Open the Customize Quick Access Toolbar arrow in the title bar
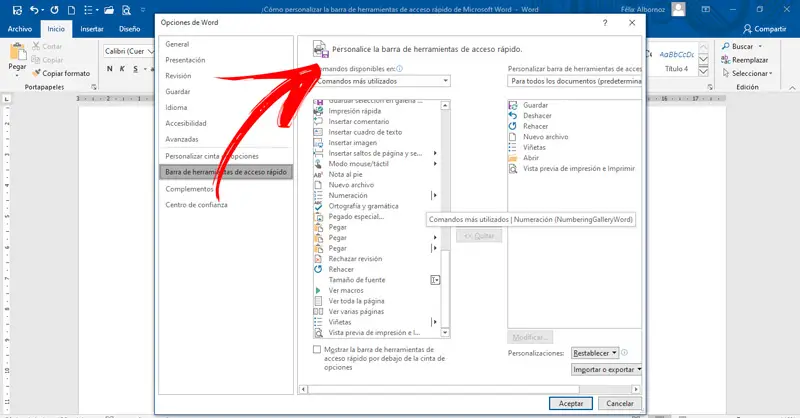The image size is (800, 418). click(143, 10)
